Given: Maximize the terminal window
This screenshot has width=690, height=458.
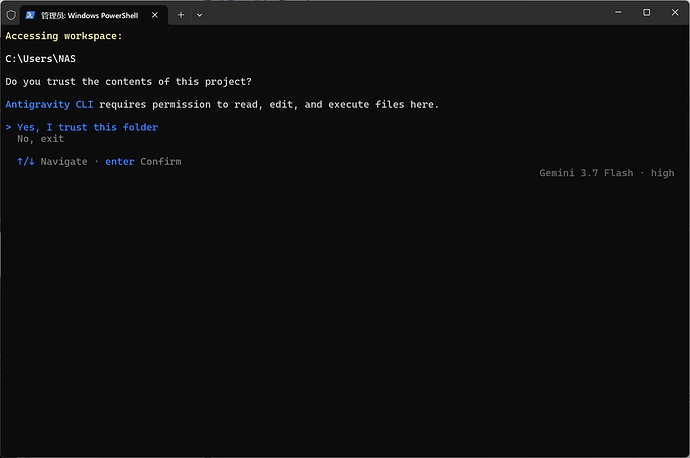Looking at the screenshot, I should (x=646, y=12).
